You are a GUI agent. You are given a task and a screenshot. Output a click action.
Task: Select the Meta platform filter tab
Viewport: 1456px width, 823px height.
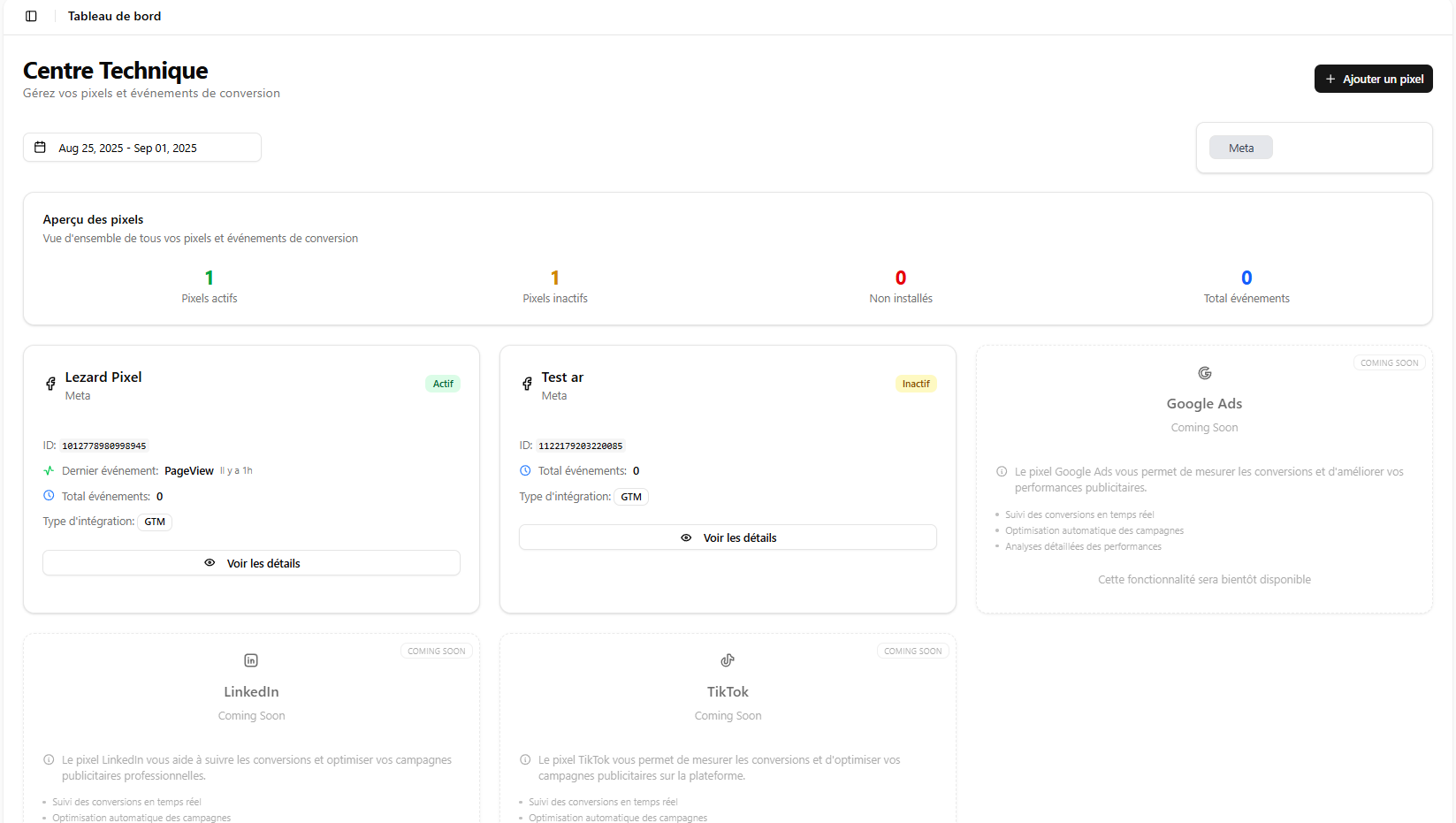(x=1240, y=148)
